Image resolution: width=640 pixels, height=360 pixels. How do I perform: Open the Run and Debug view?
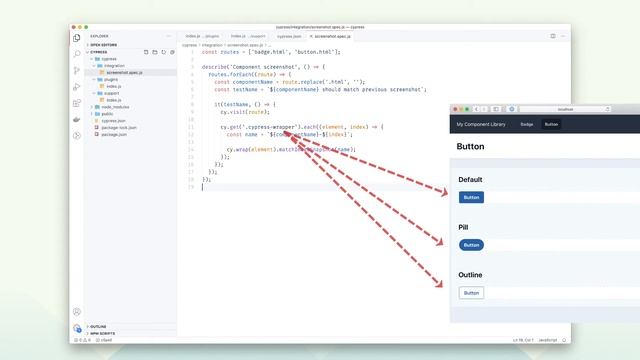[x=77, y=87]
